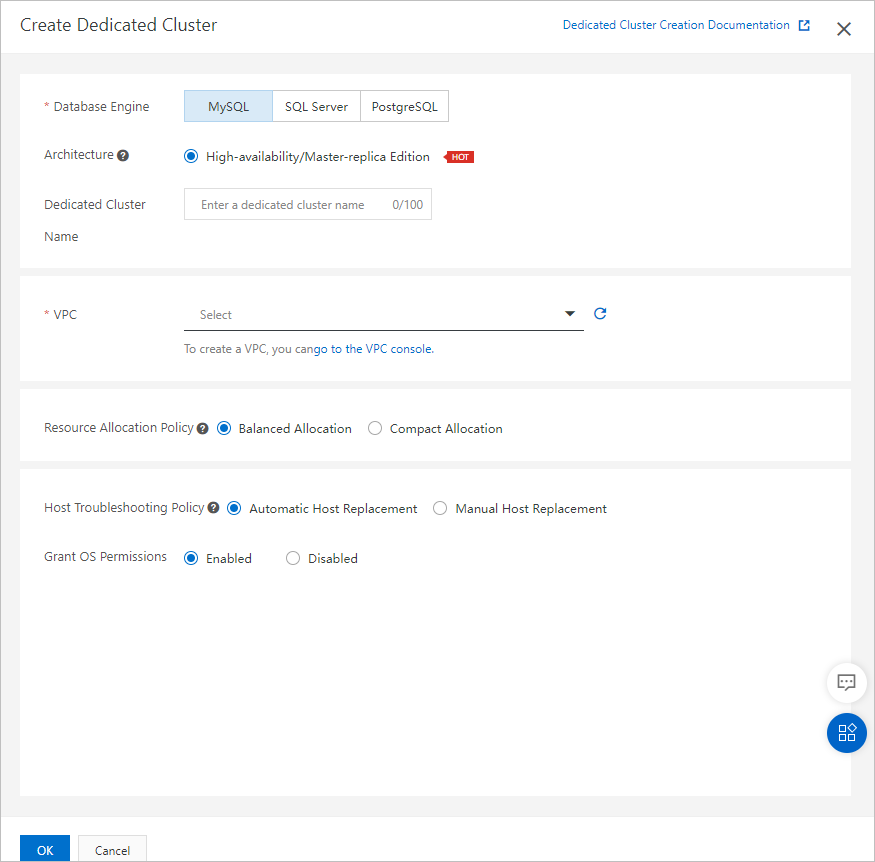The image size is (875, 862).
Task: Set Grant OS Permissions to Enabled
Action: coord(191,558)
